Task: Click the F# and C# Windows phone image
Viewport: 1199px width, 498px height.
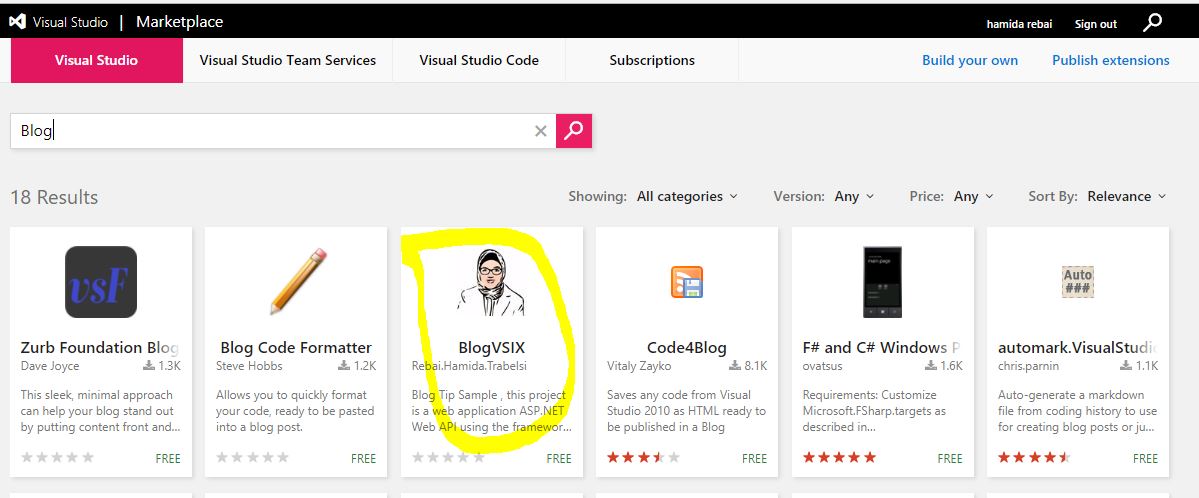Action: coord(882,282)
